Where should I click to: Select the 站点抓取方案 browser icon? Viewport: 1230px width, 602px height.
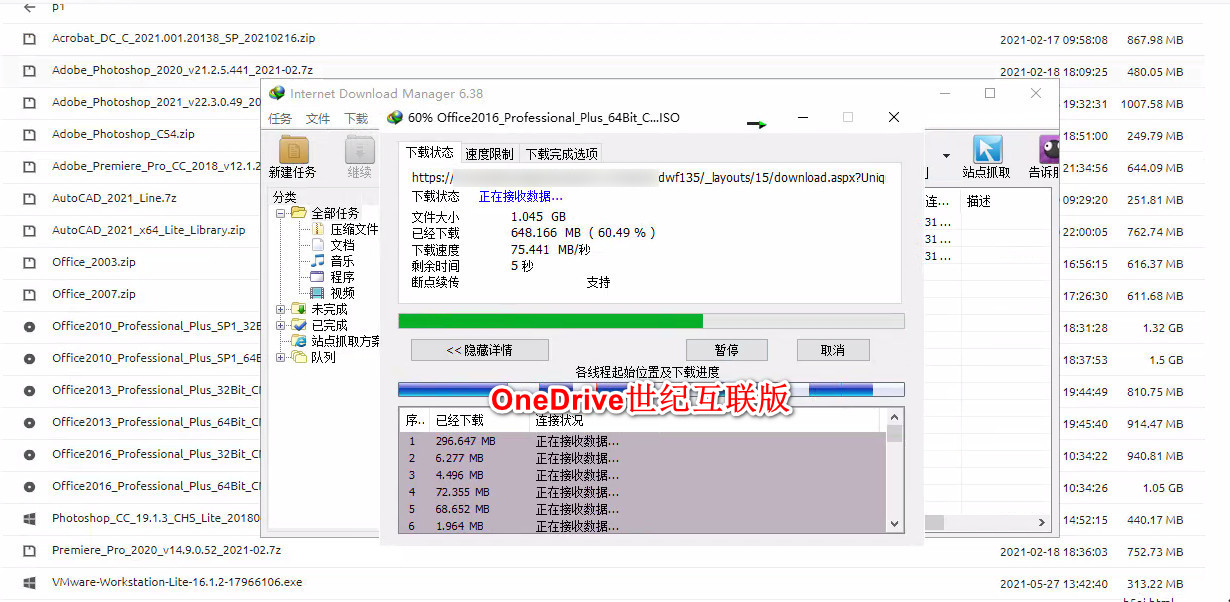point(298,341)
